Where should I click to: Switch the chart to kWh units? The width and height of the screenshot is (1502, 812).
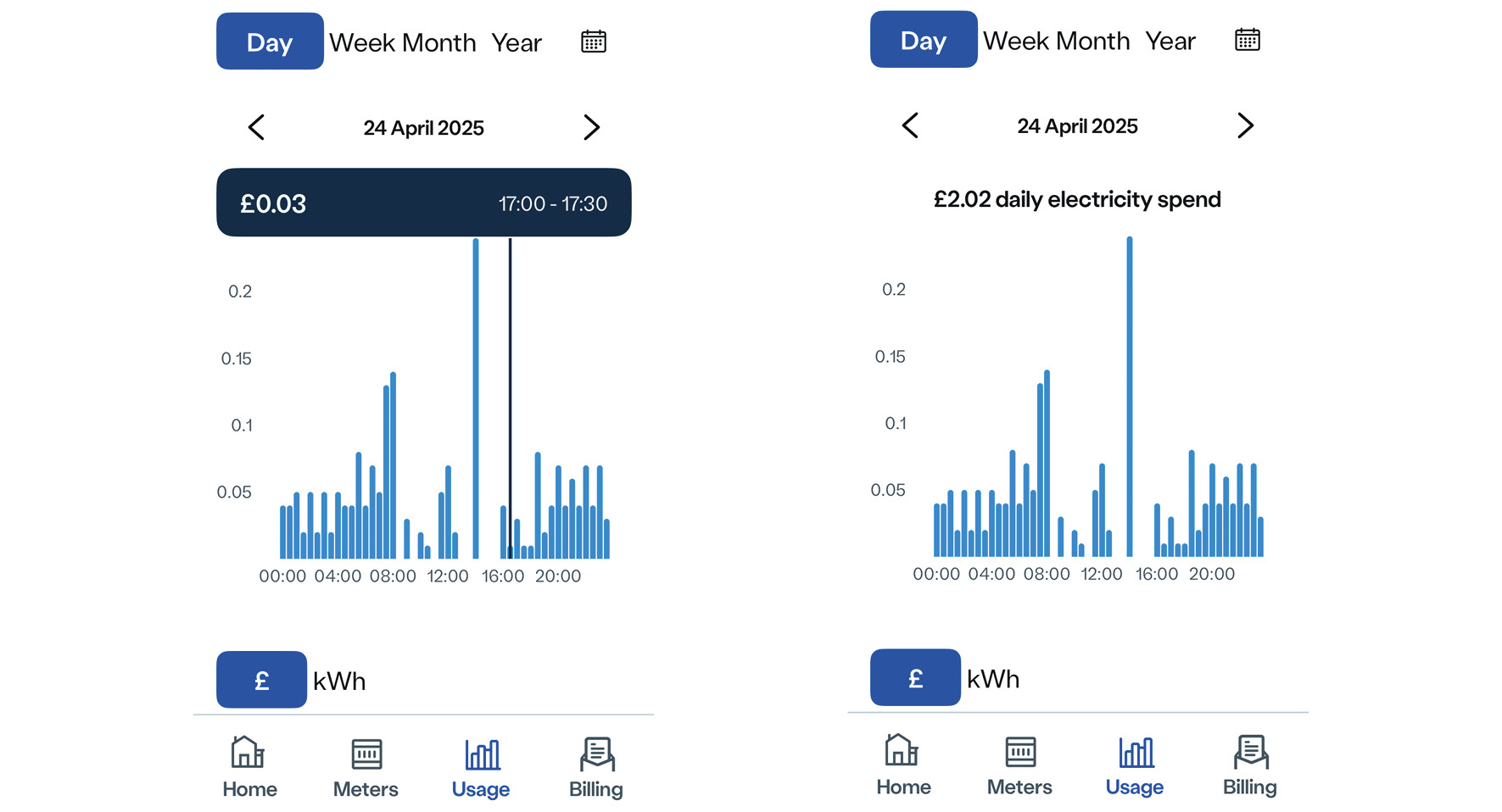(338, 680)
